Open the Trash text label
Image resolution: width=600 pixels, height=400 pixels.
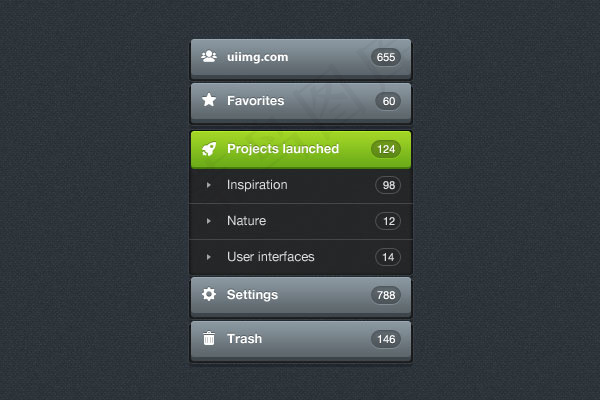click(x=244, y=339)
